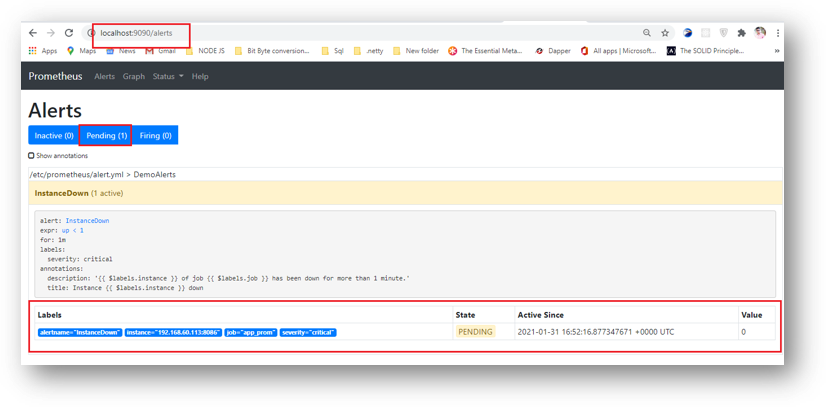Open the Gmail bookmark
The height and width of the screenshot is (407, 826).
161,51
